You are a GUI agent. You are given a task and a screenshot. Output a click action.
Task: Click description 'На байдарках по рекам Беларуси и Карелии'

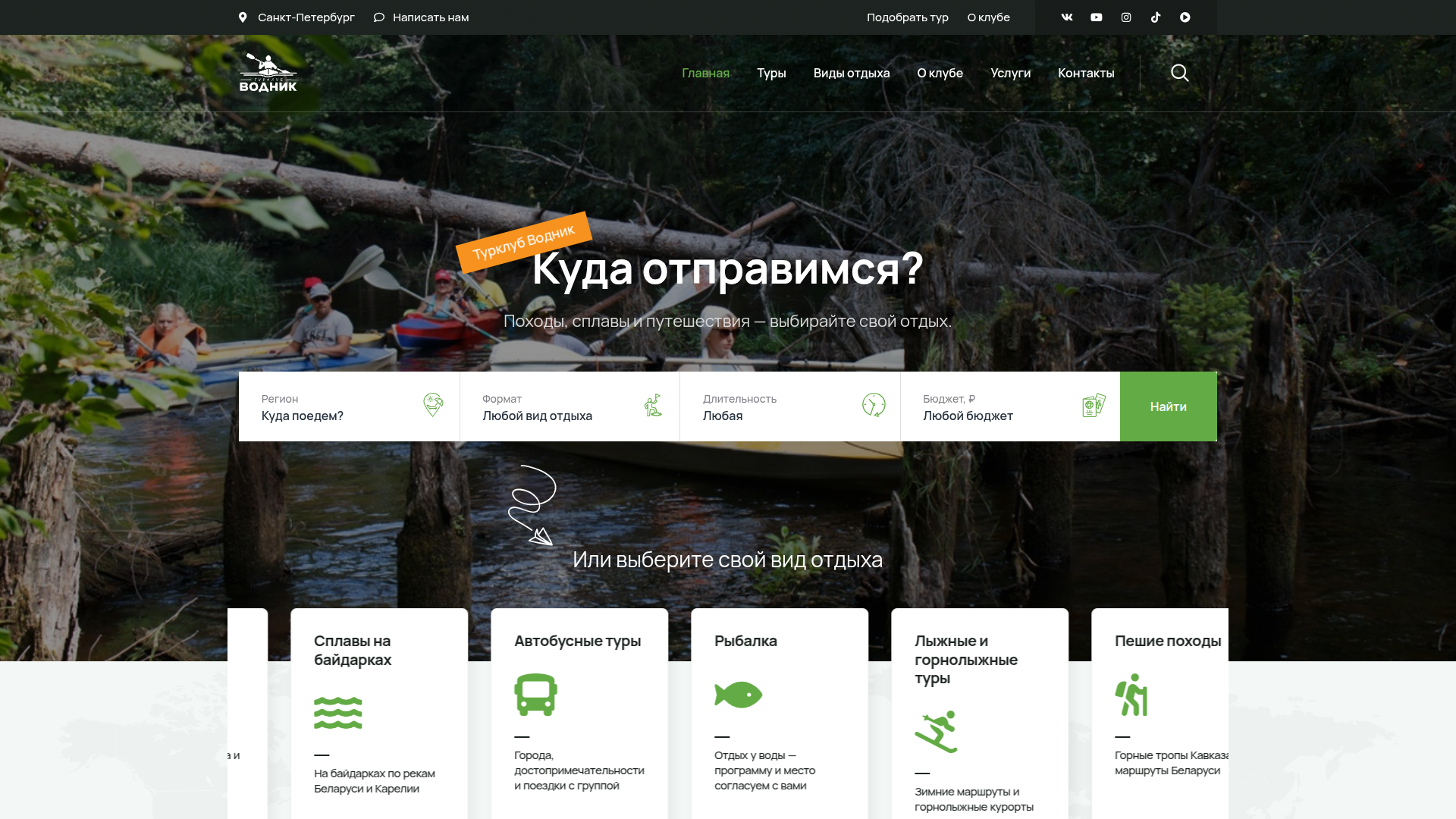click(375, 781)
